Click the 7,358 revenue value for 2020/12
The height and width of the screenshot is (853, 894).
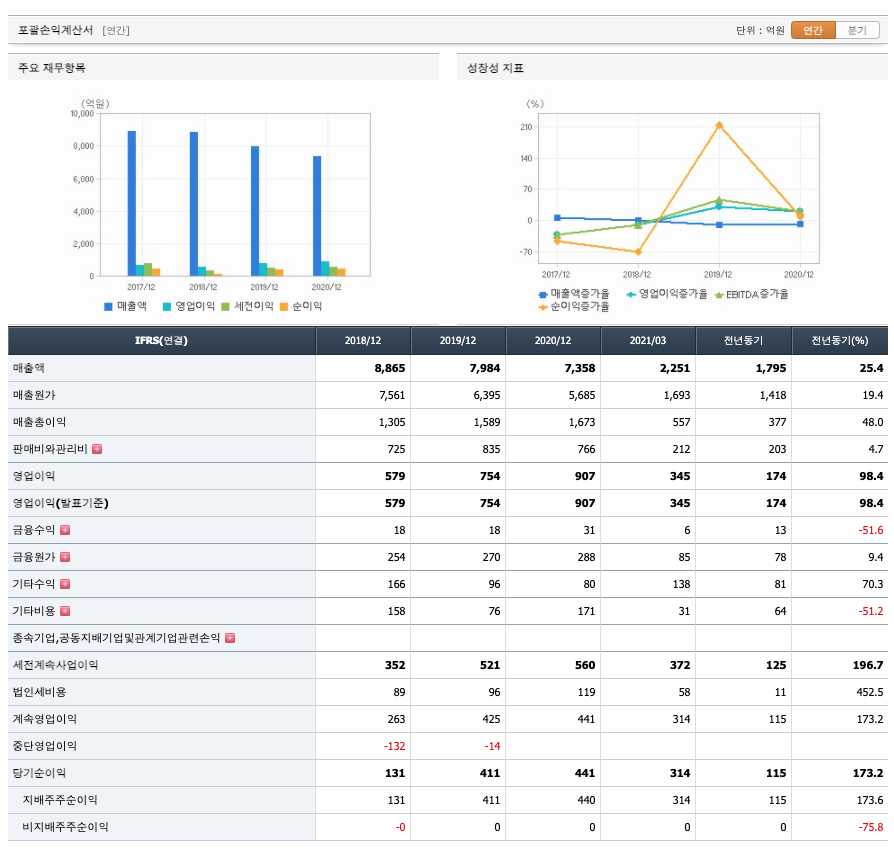(580, 368)
